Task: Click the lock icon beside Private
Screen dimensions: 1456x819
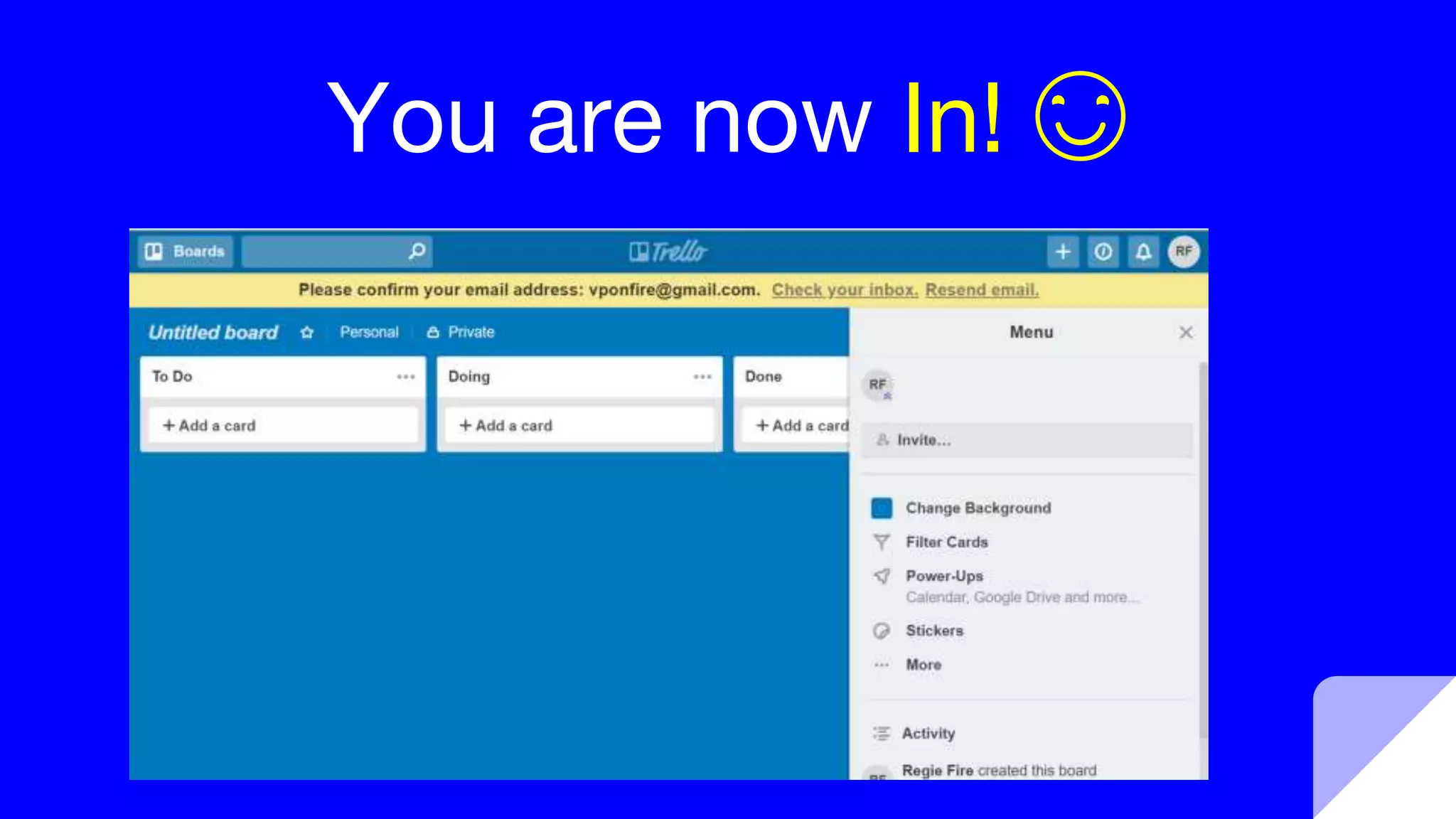Action: click(x=433, y=333)
